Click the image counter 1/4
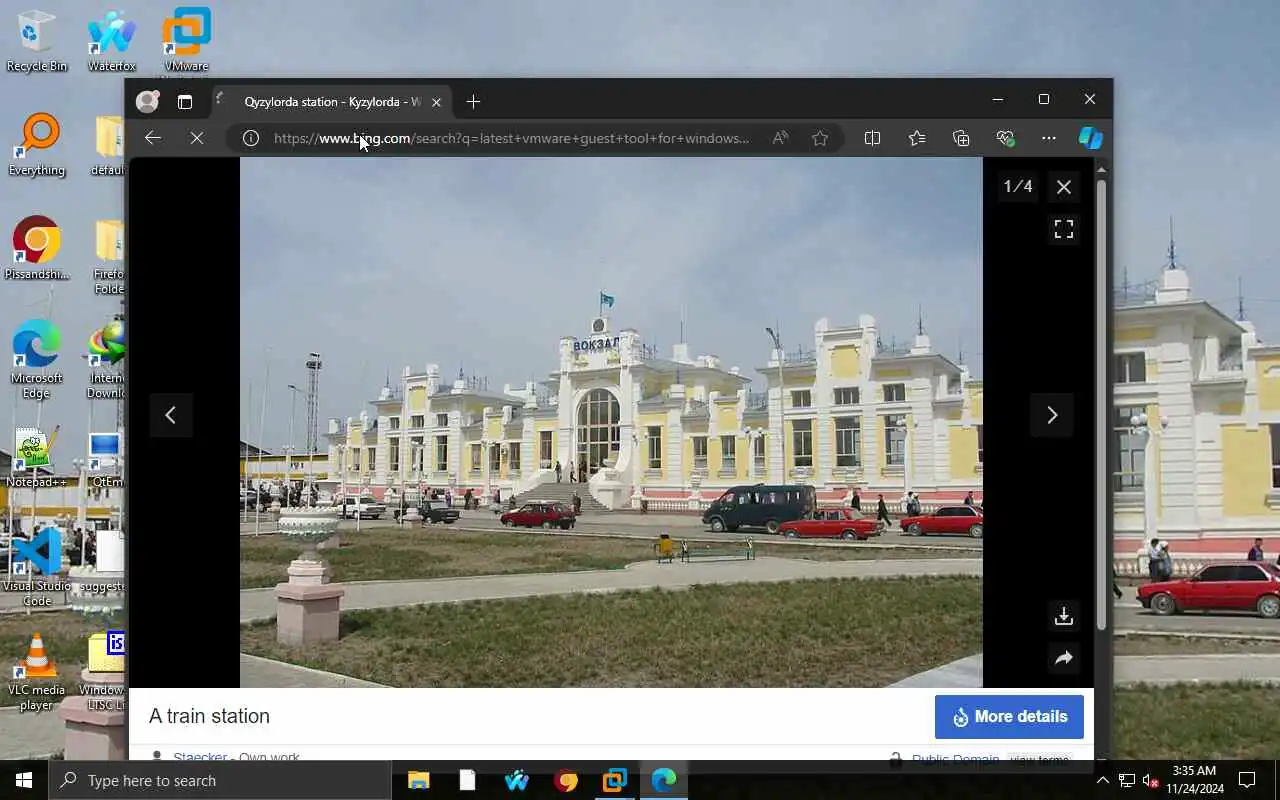The image size is (1280, 800). pyautogui.click(x=1018, y=187)
